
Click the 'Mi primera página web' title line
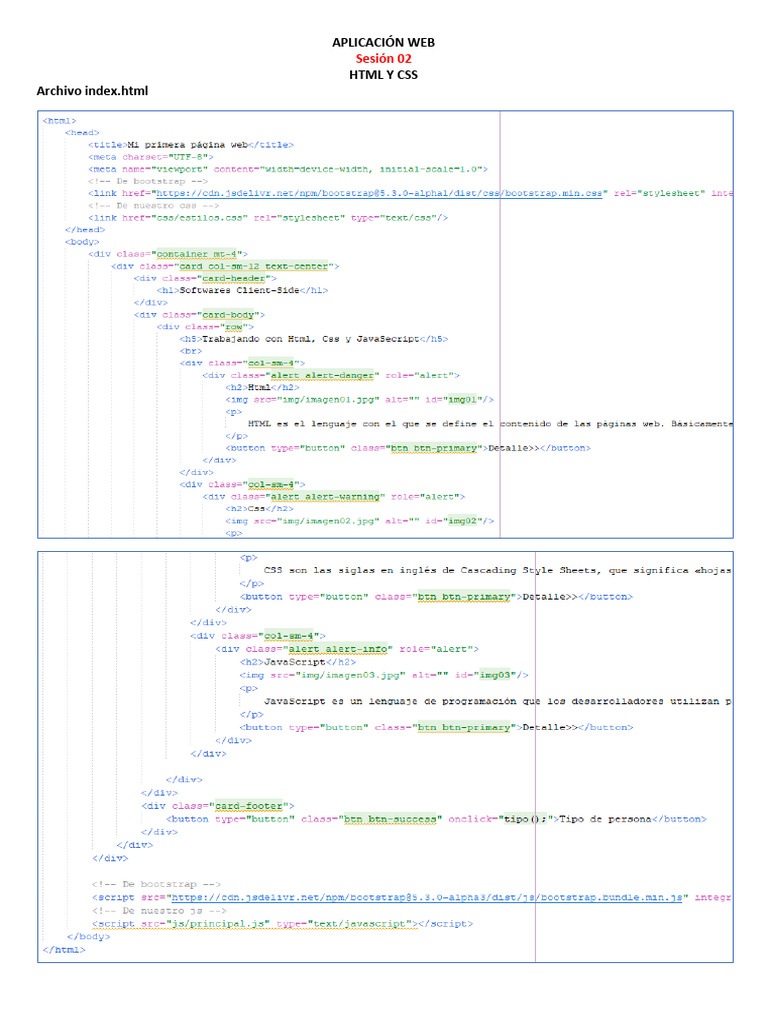point(191,145)
